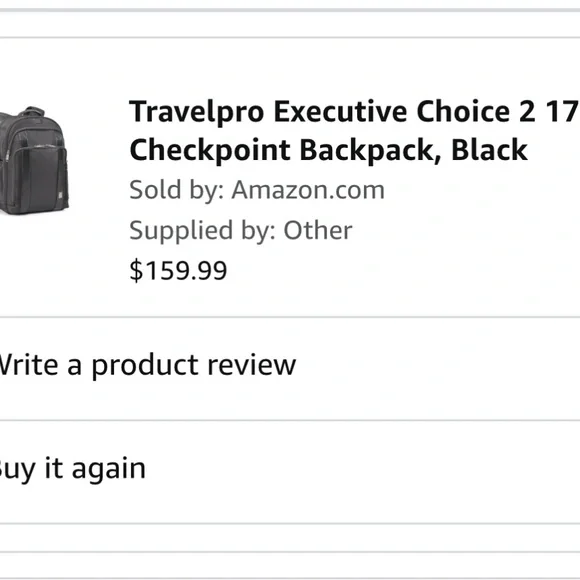This screenshot has height=580, width=580.
Task: Click the word 'Backpack' in the title
Action: click(370, 150)
